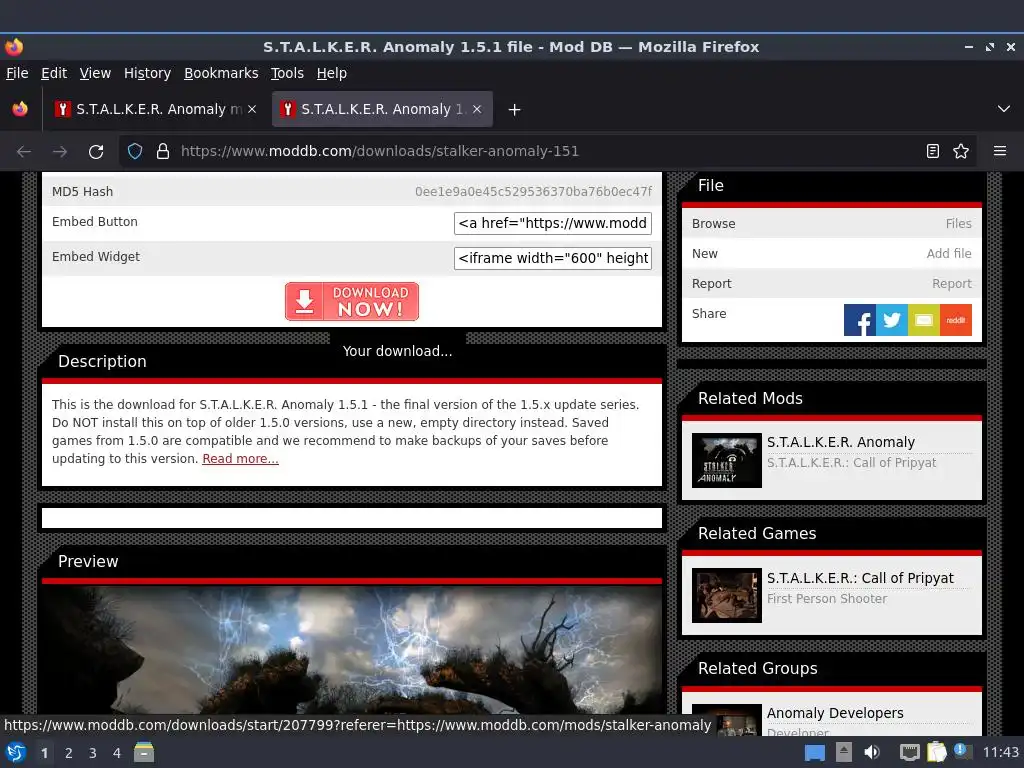Image resolution: width=1024 pixels, height=768 pixels.
Task: Open the Tools menu
Action: [x=287, y=73]
